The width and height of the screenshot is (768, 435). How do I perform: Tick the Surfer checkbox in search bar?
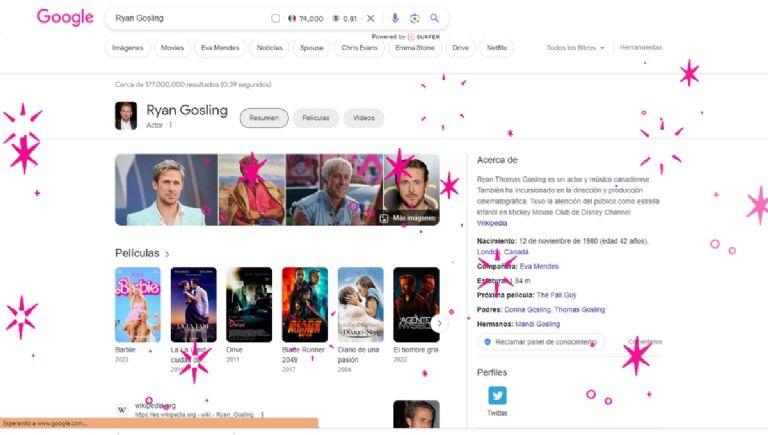point(275,18)
